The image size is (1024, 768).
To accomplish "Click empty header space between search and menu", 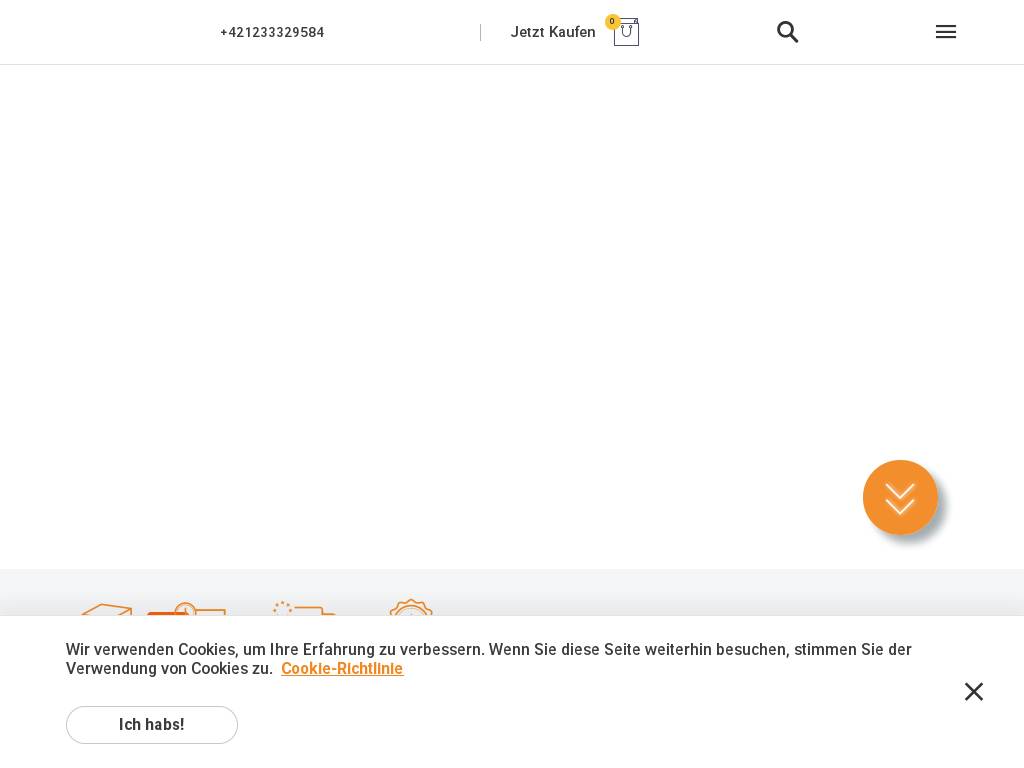I will 868,32.
